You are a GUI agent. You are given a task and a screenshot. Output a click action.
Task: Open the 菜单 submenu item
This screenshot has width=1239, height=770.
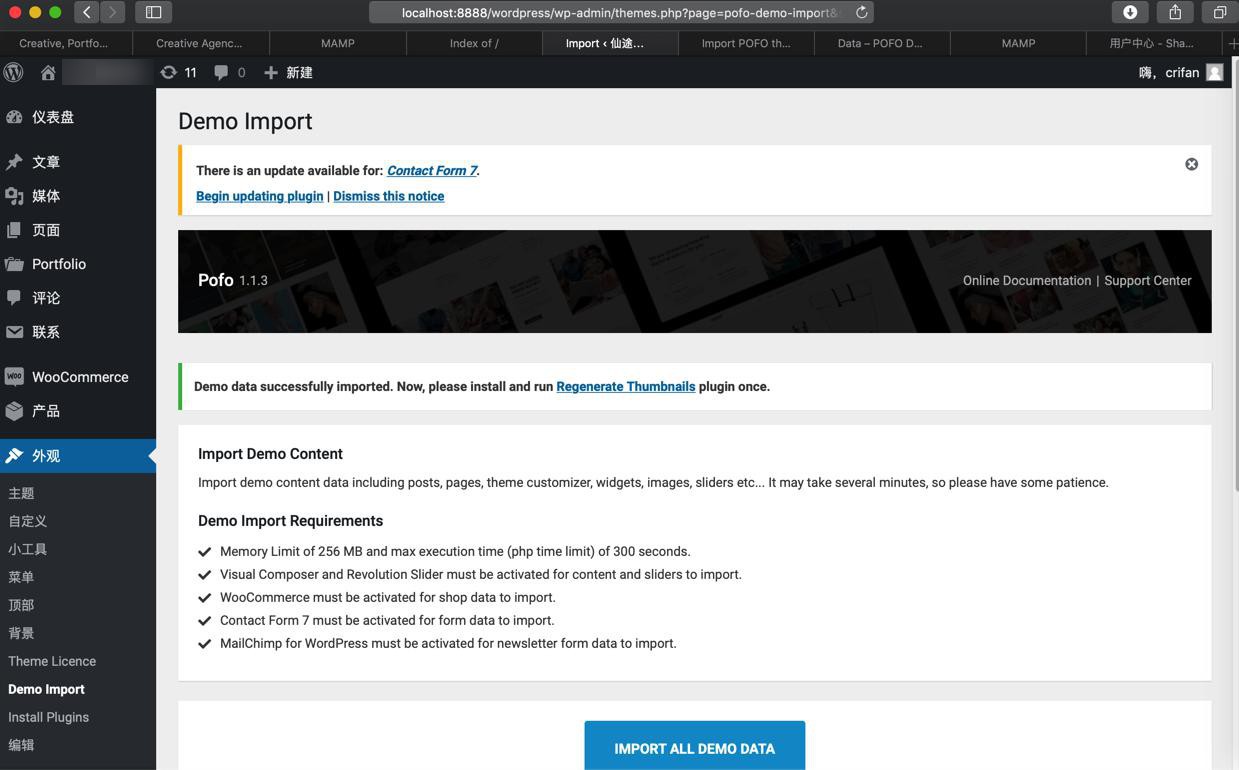pyautogui.click(x=21, y=577)
